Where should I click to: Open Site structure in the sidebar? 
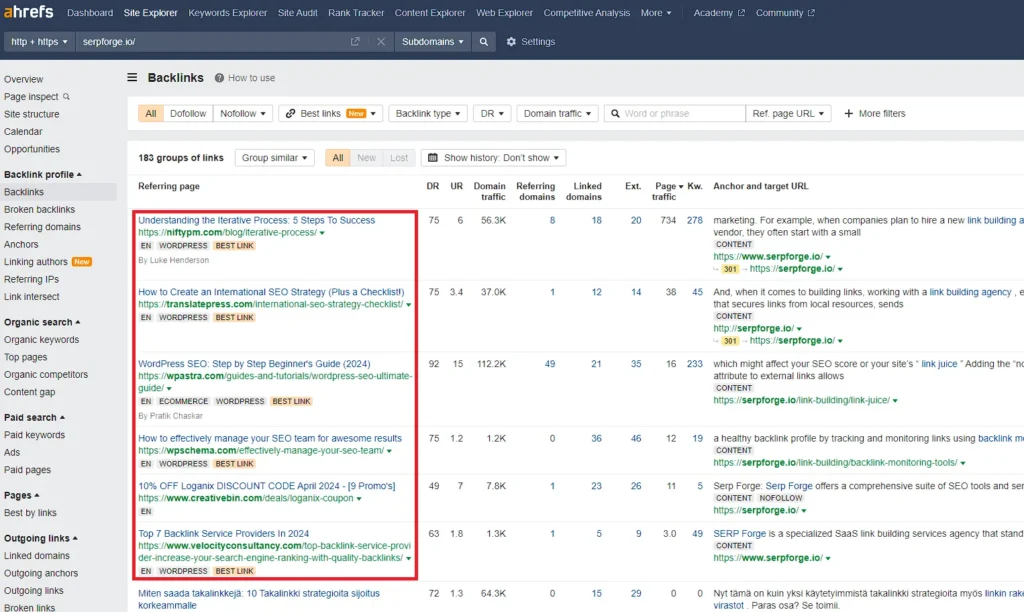coord(31,114)
